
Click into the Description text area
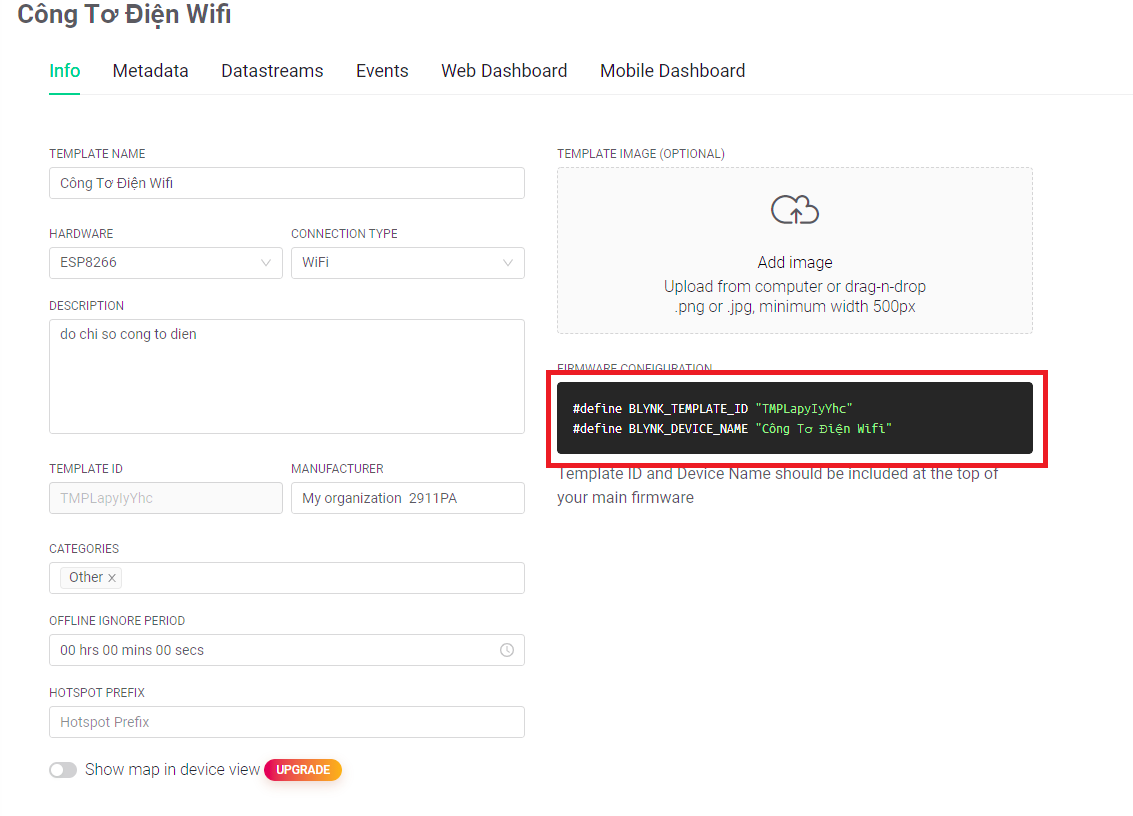287,377
